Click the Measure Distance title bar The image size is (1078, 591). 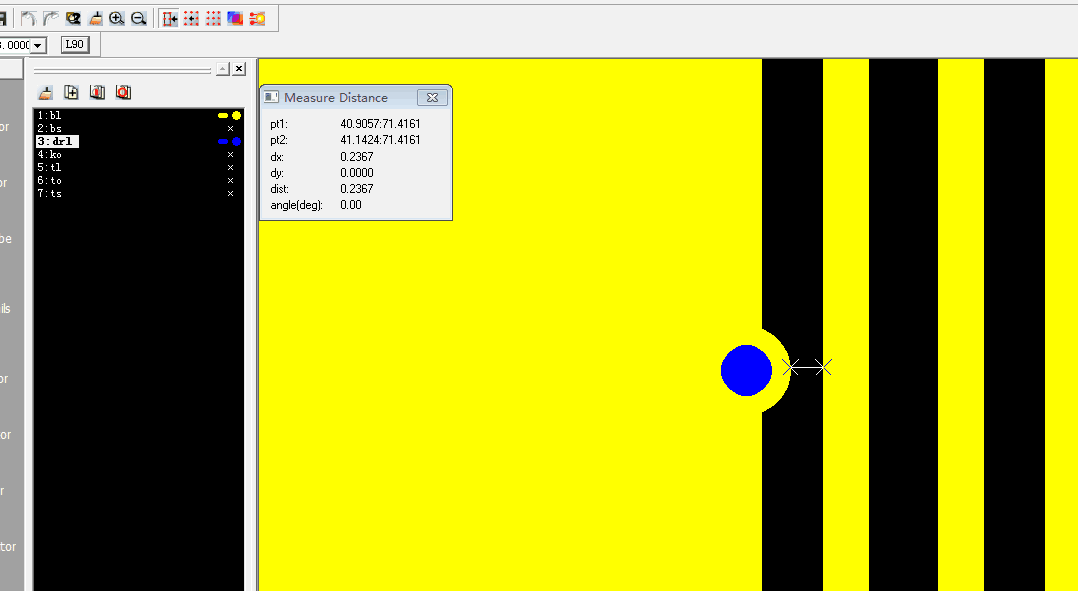click(x=355, y=98)
